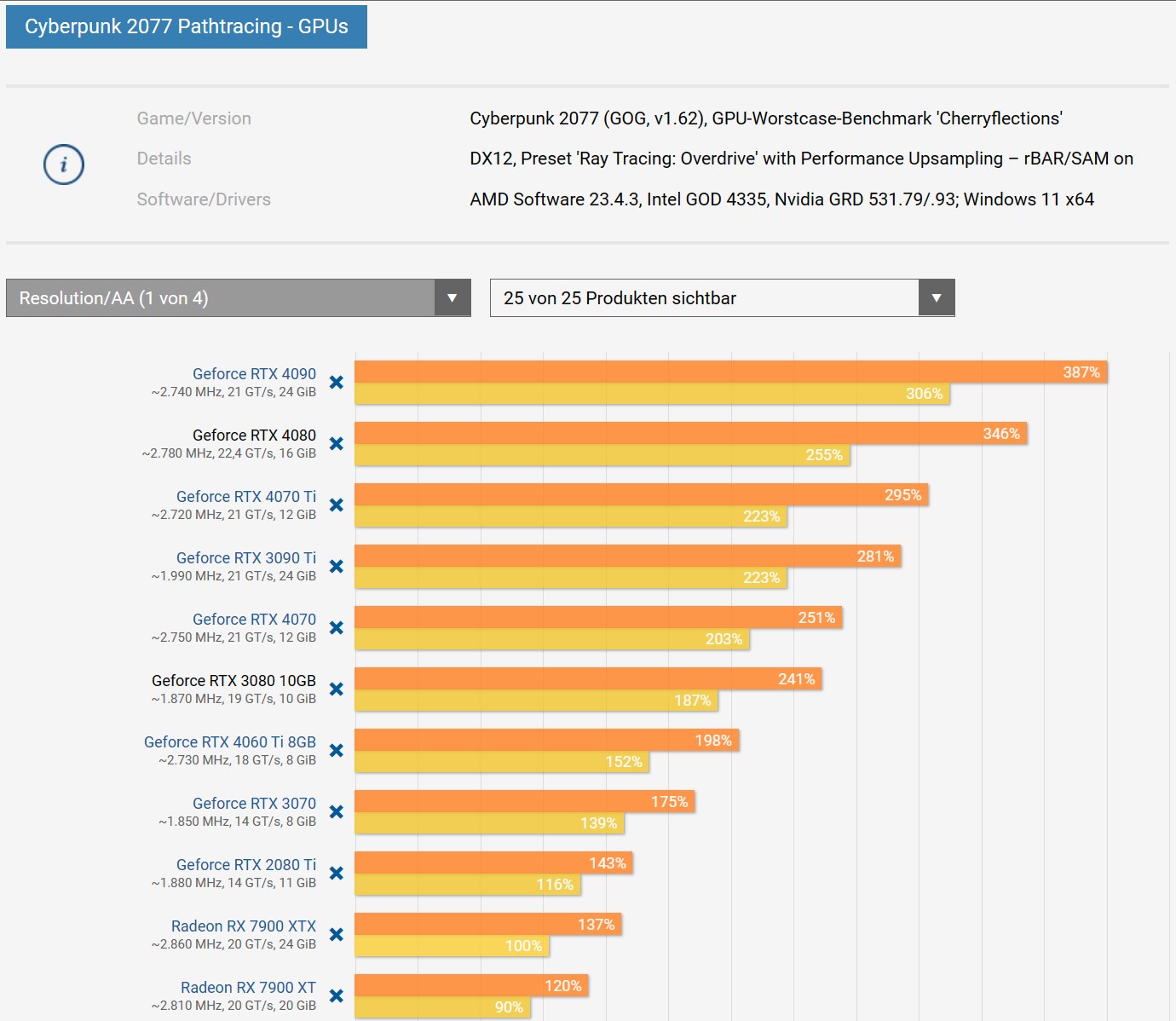Screen dimensions: 1176x1021
Task: Remove Geforce RTX 4070 Ti with its X icon
Action: point(337,505)
